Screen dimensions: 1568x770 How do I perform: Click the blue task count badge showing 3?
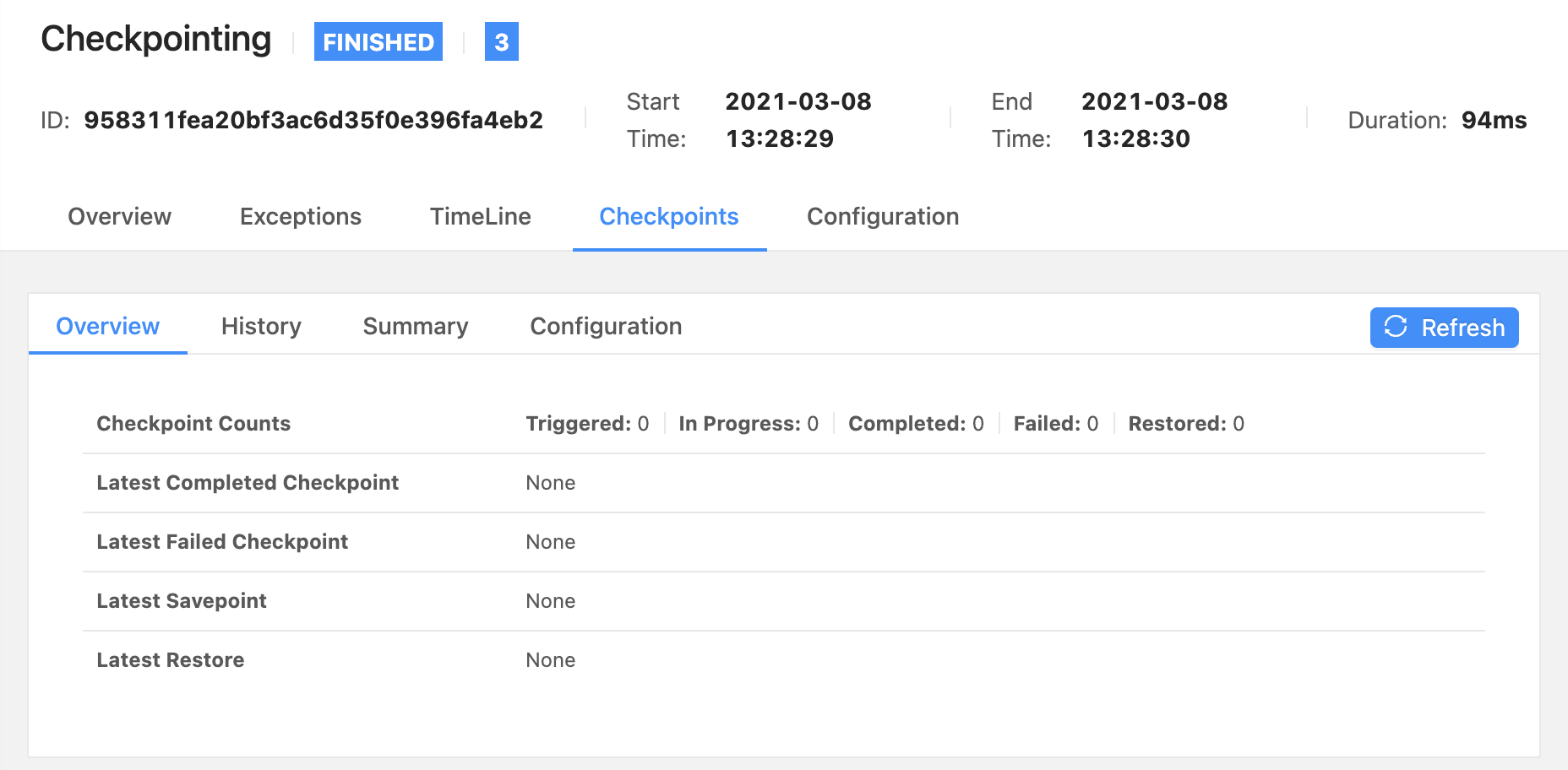tap(501, 42)
